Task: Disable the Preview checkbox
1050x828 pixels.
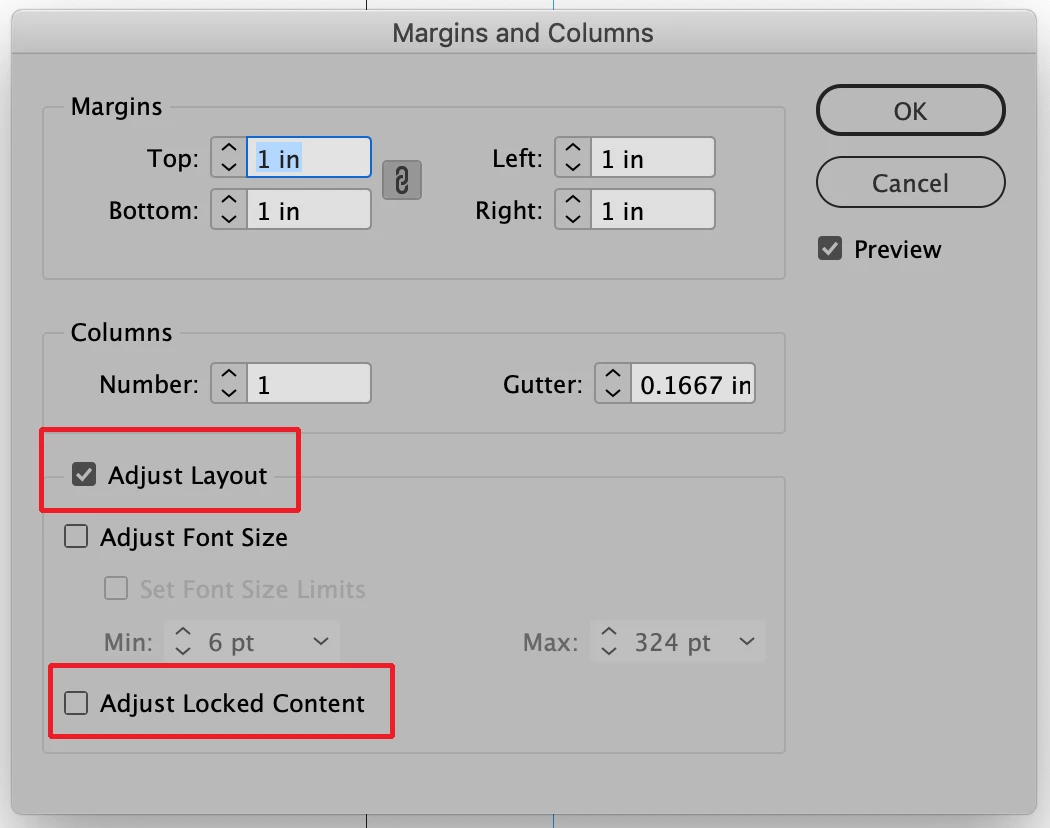Action: click(x=830, y=249)
